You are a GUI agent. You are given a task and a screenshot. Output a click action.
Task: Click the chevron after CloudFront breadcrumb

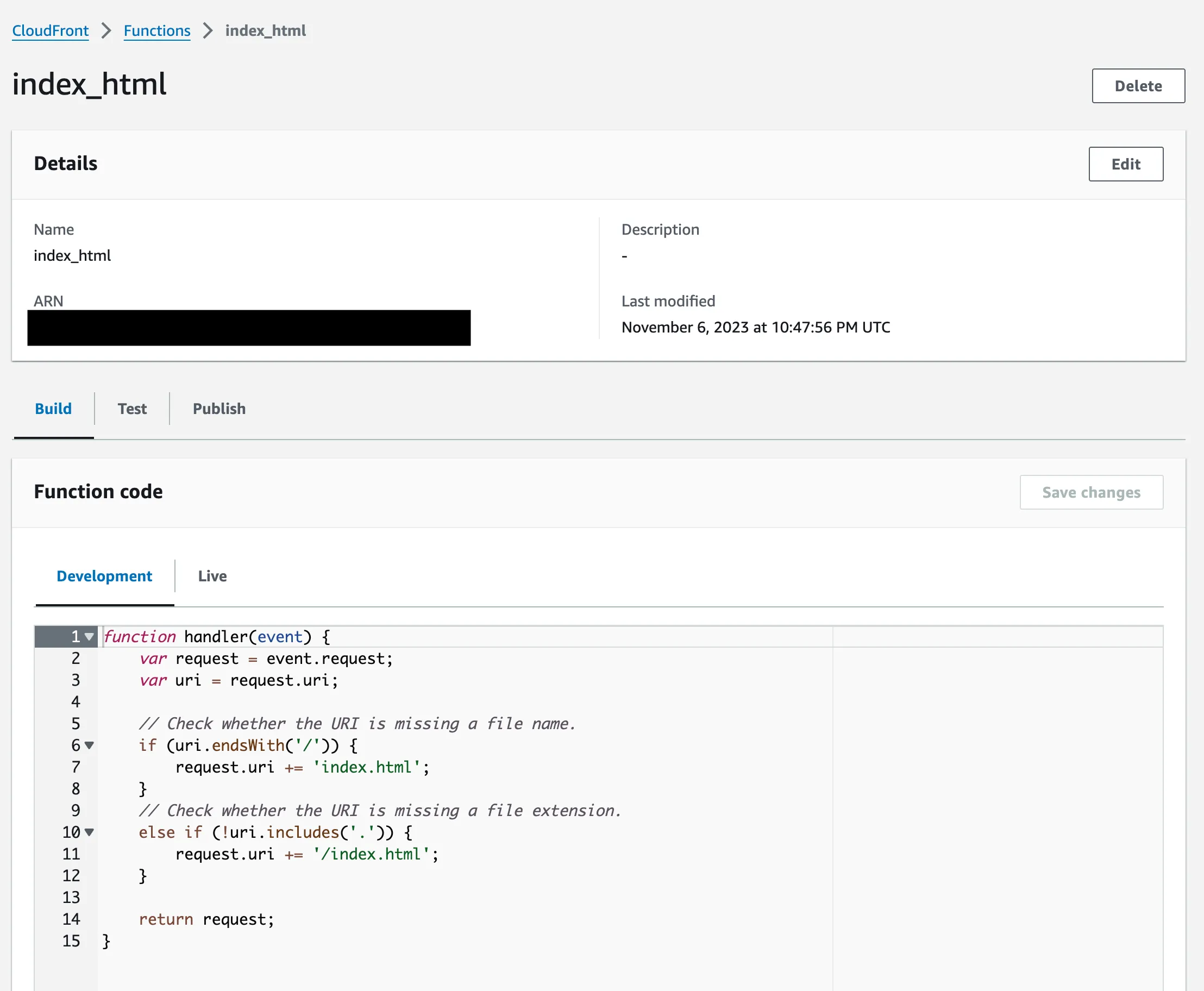106,31
